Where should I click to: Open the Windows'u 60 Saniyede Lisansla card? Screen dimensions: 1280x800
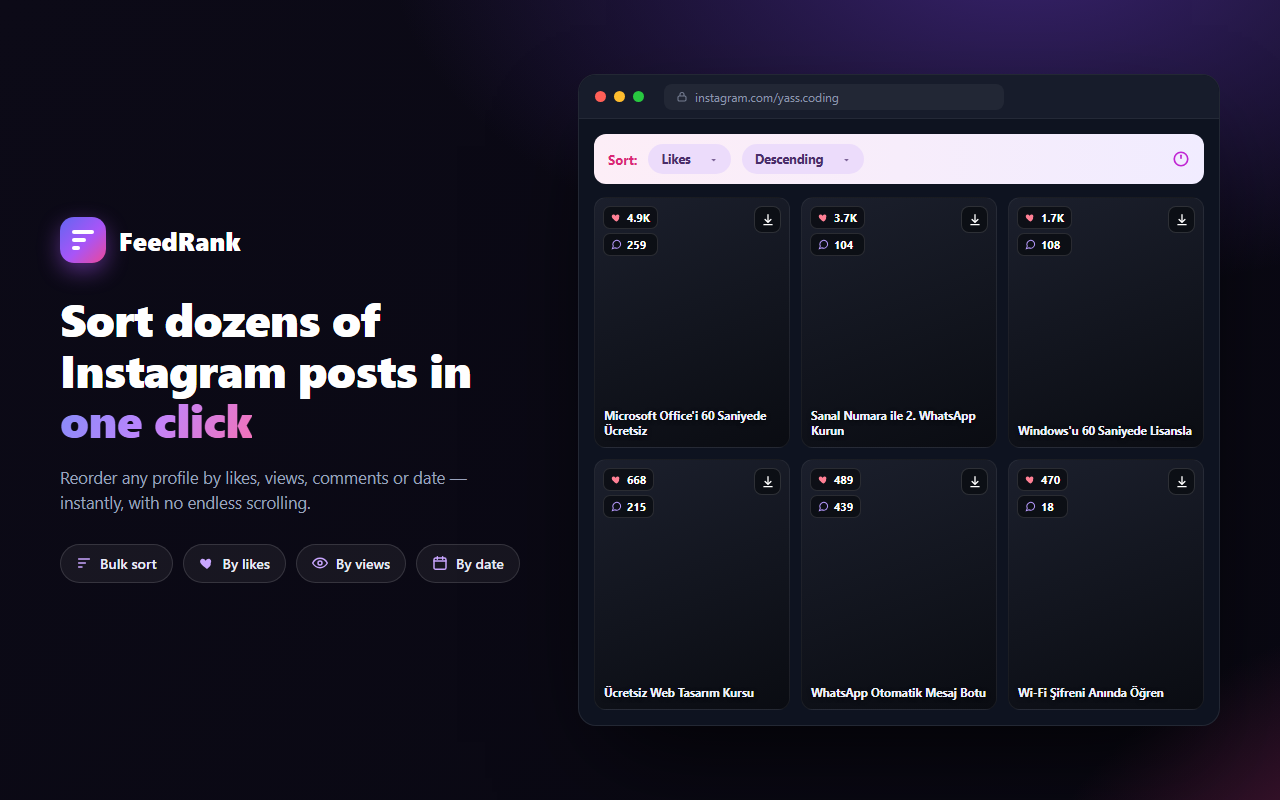(x=1106, y=323)
